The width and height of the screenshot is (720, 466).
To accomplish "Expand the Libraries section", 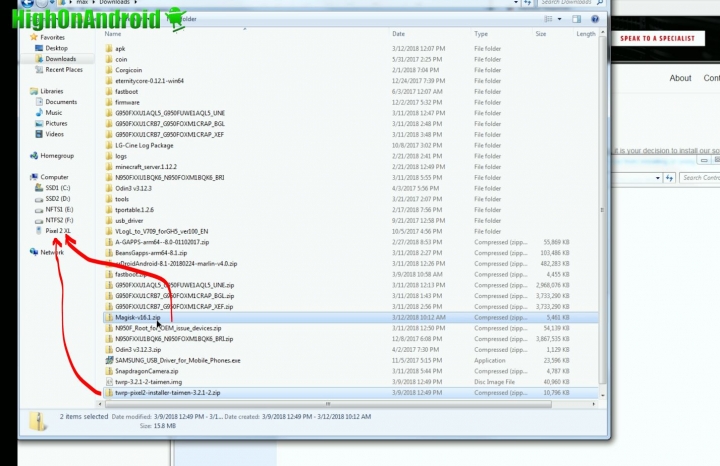I will 51,91.
